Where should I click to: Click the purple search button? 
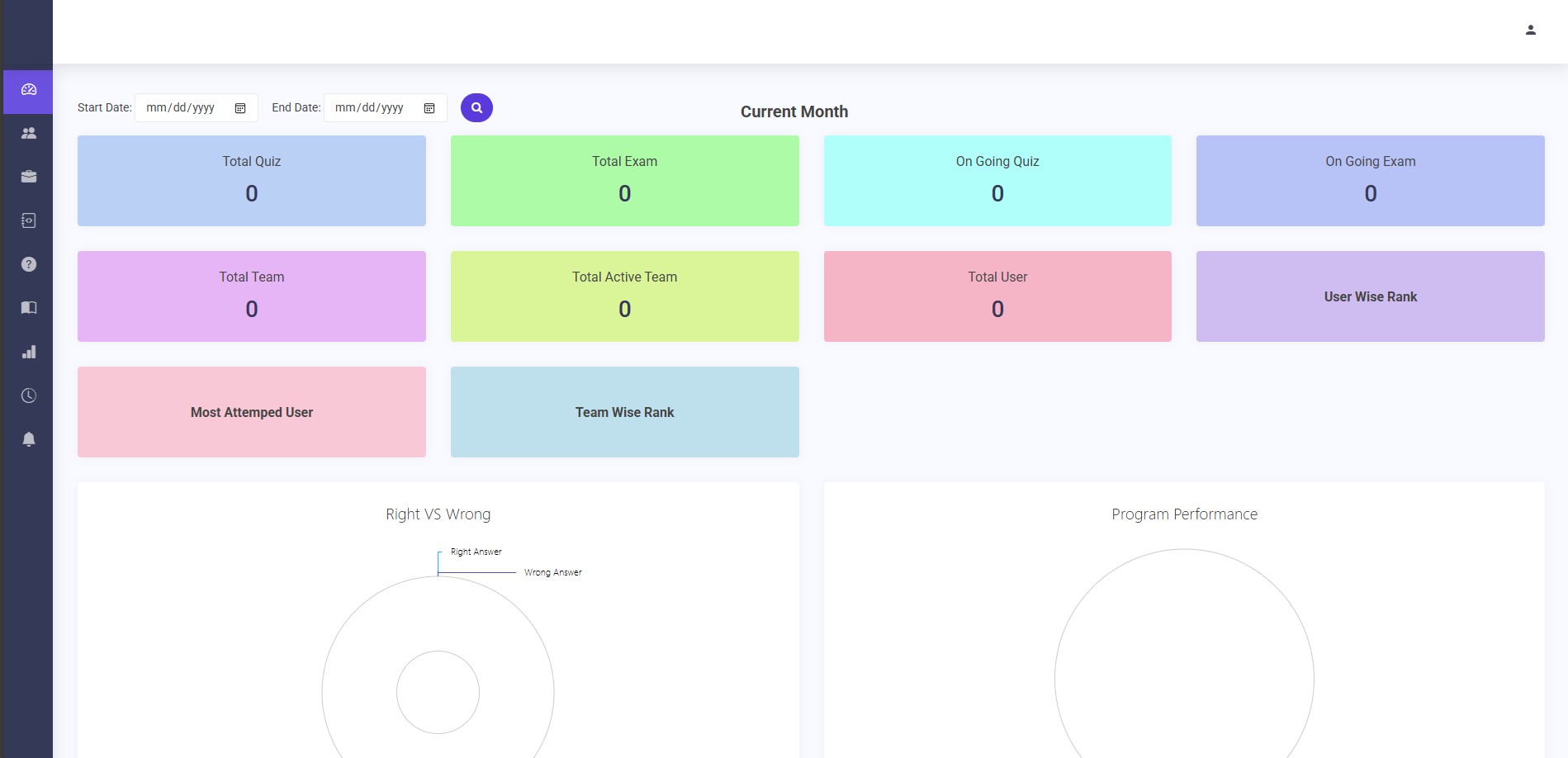coord(476,107)
